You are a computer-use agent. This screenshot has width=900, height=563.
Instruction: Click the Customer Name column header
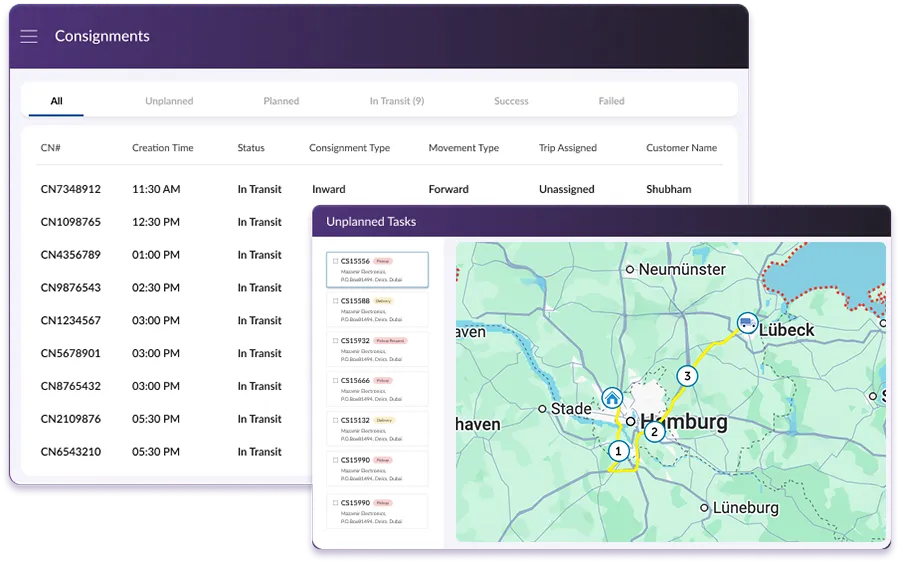pyautogui.click(x=681, y=148)
